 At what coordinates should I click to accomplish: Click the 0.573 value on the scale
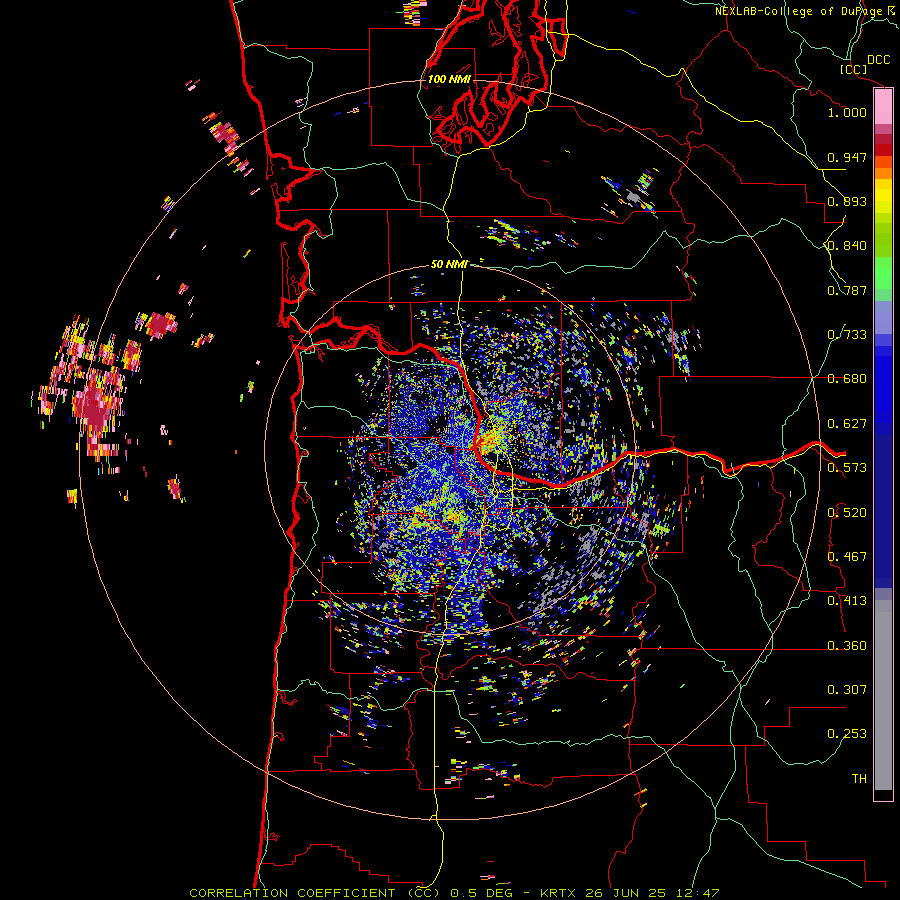[x=847, y=468]
